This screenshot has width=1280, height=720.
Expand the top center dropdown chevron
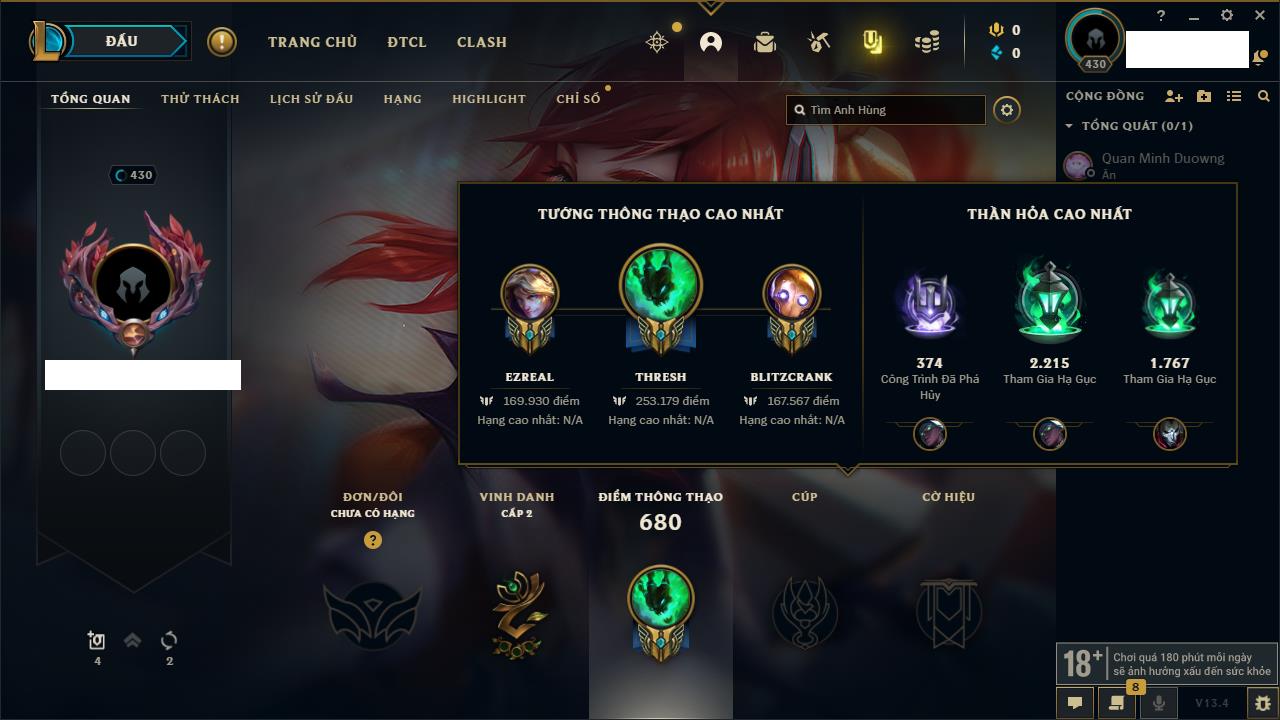[x=710, y=7]
